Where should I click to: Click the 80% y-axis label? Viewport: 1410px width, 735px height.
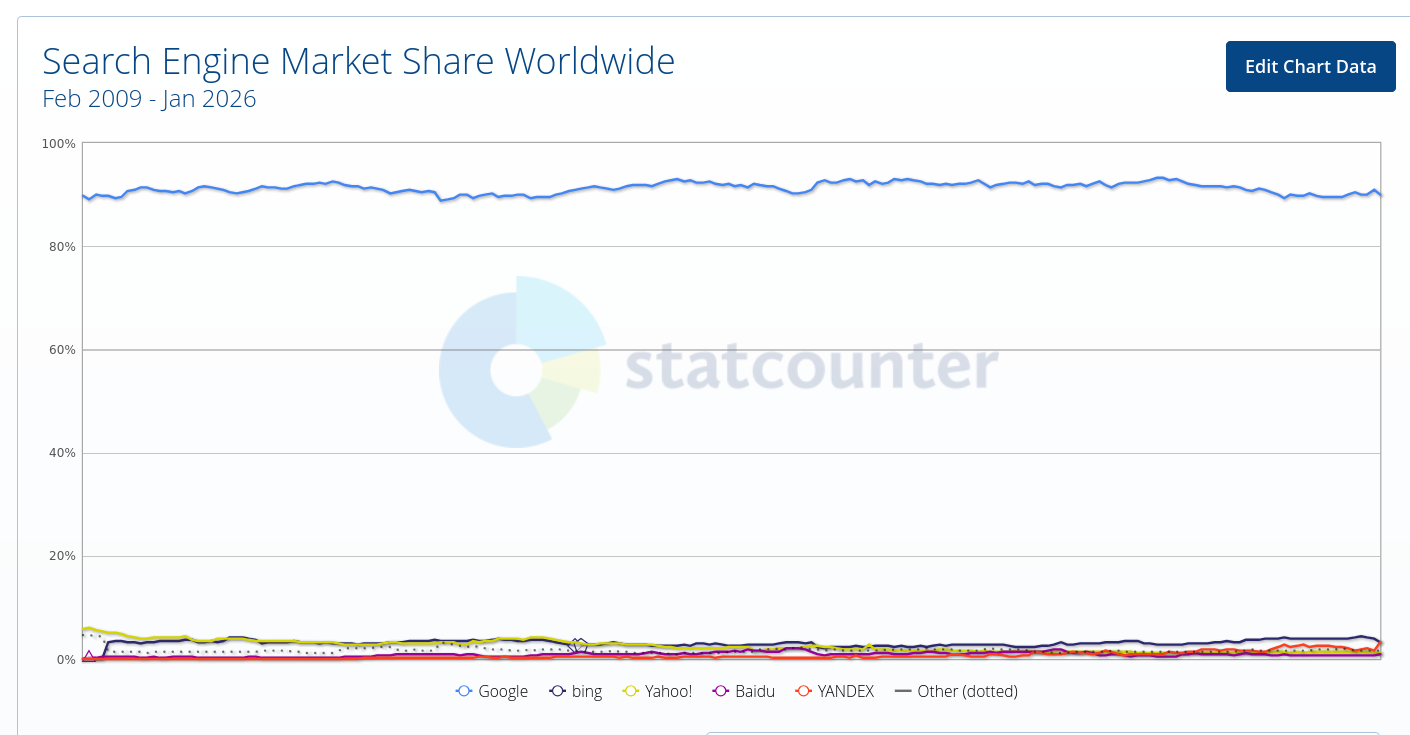[x=60, y=247]
